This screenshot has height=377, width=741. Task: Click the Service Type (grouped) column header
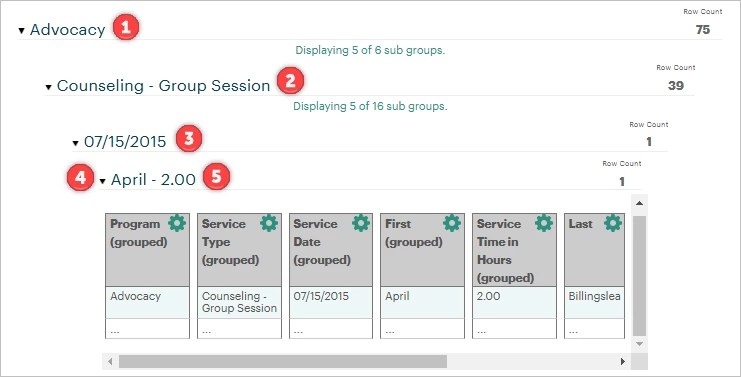click(x=239, y=249)
